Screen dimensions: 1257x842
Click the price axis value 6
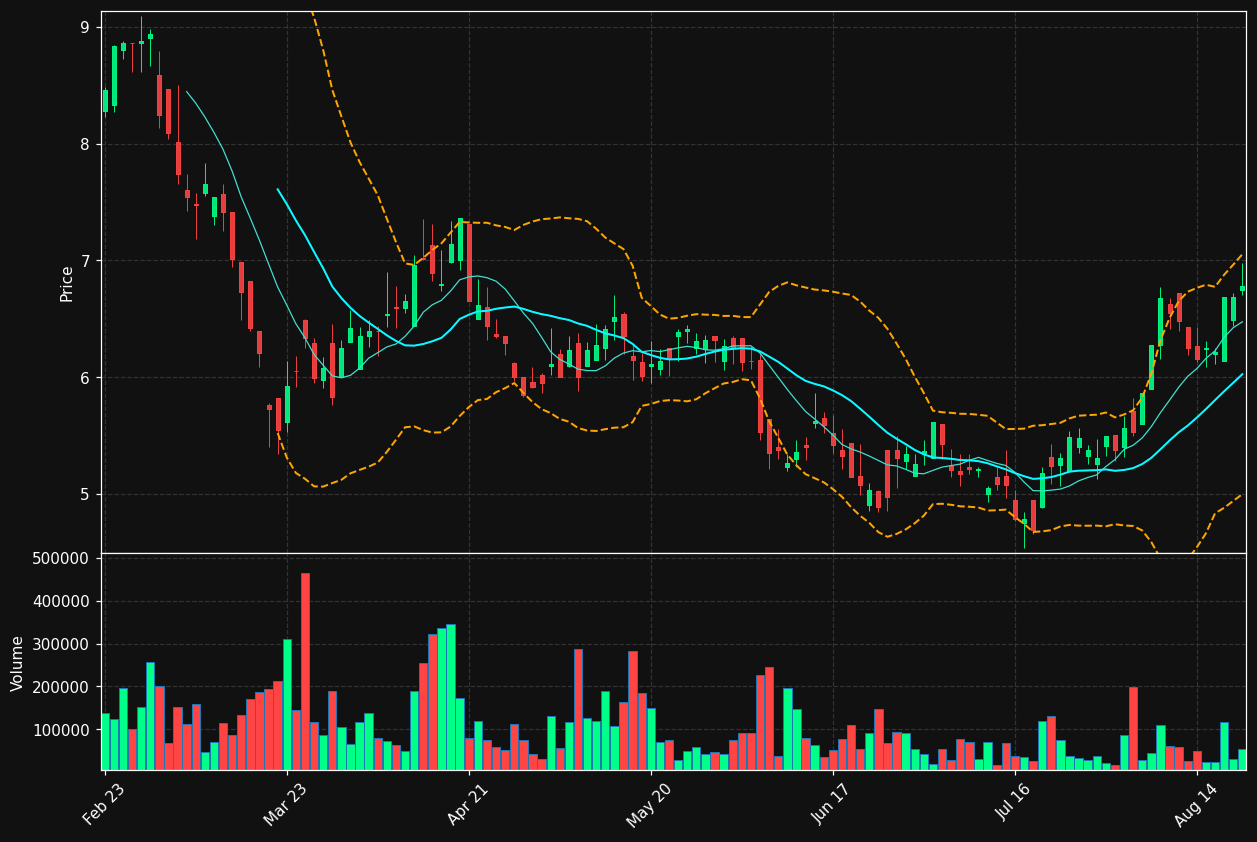click(85, 378)
